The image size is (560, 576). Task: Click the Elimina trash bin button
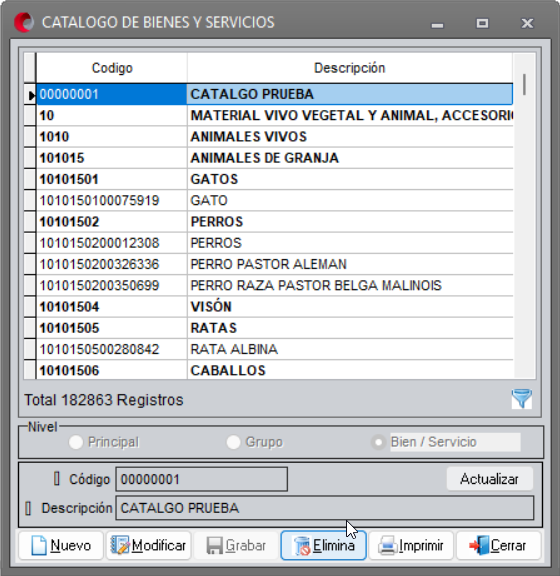(x=323, y=546)
